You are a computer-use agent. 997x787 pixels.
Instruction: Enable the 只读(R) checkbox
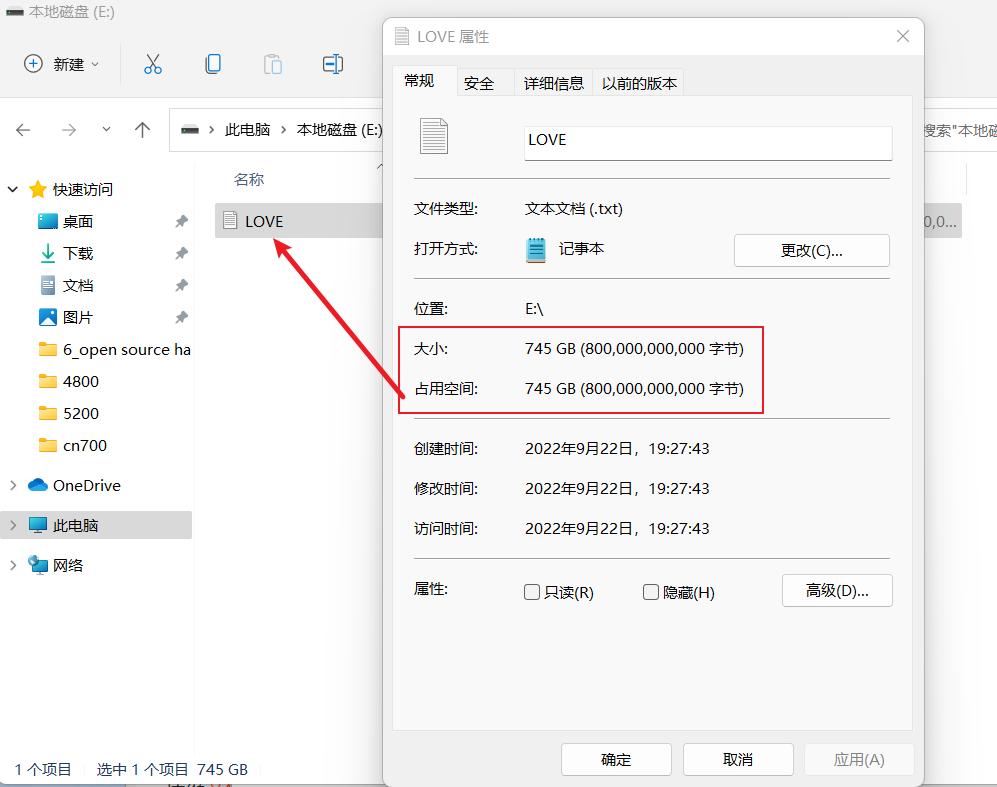pos(532,592)
